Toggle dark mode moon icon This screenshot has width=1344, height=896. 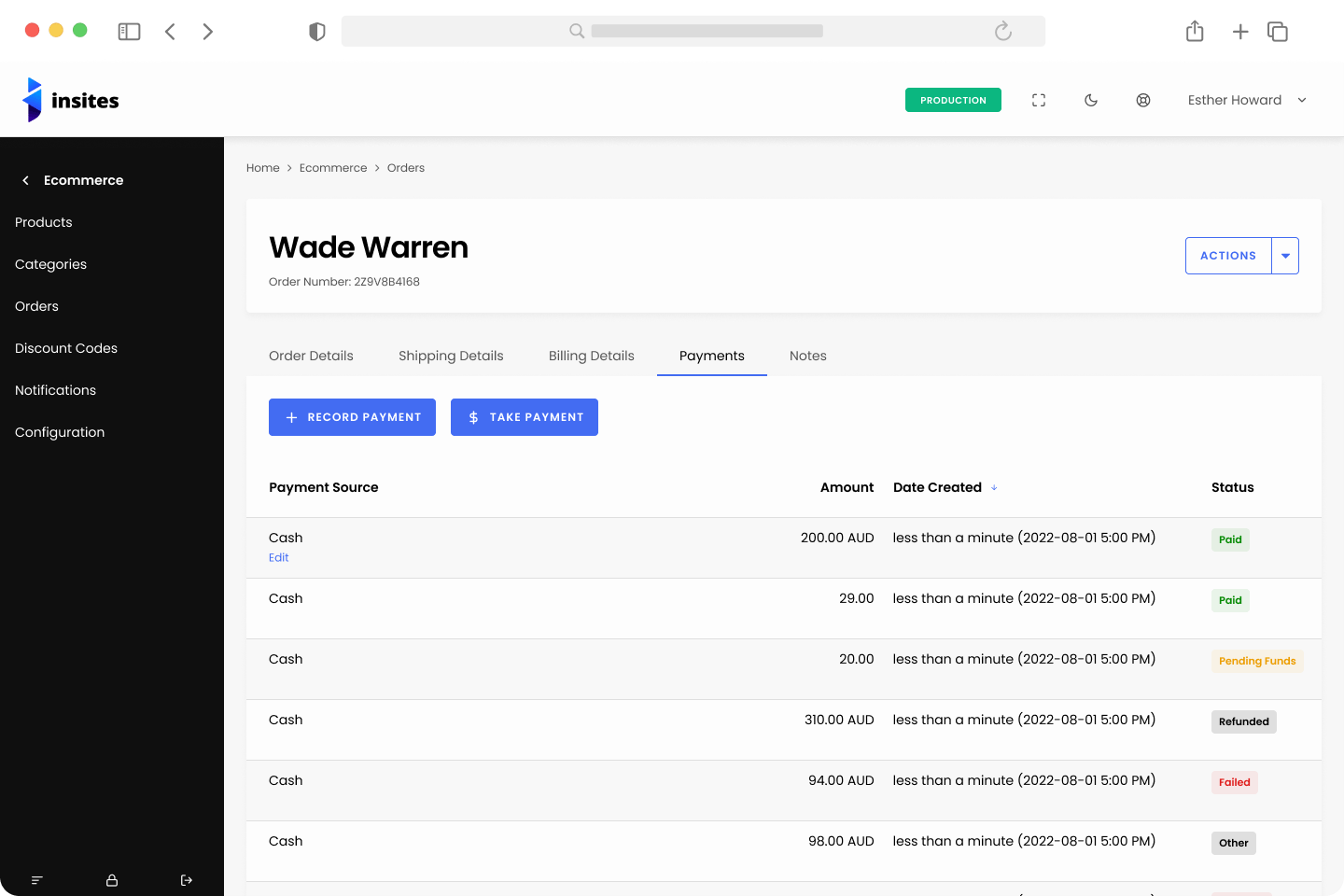coord(1091,100)
